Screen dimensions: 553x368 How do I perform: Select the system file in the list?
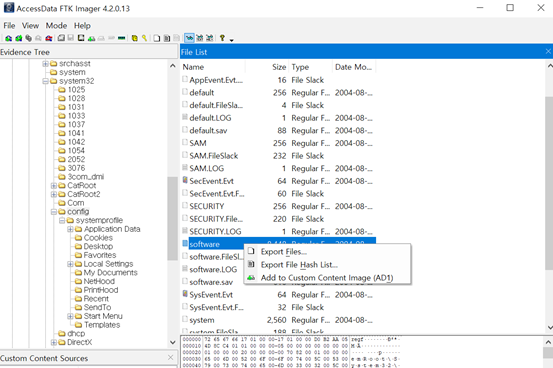pos(278,320)
